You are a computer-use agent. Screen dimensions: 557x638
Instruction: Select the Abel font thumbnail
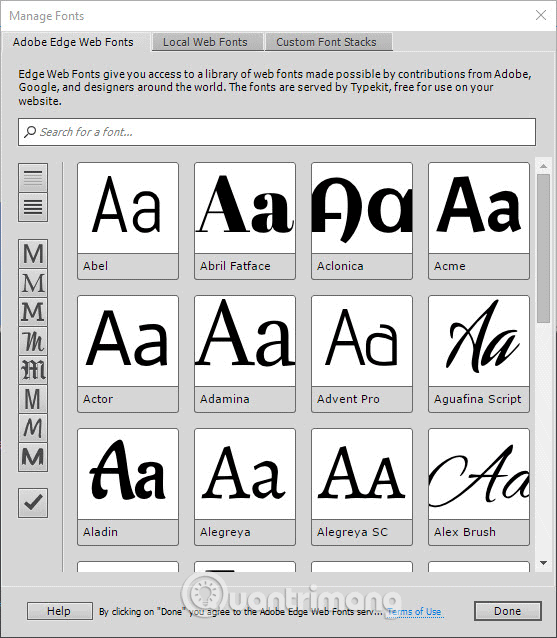[x=128, y=221]
